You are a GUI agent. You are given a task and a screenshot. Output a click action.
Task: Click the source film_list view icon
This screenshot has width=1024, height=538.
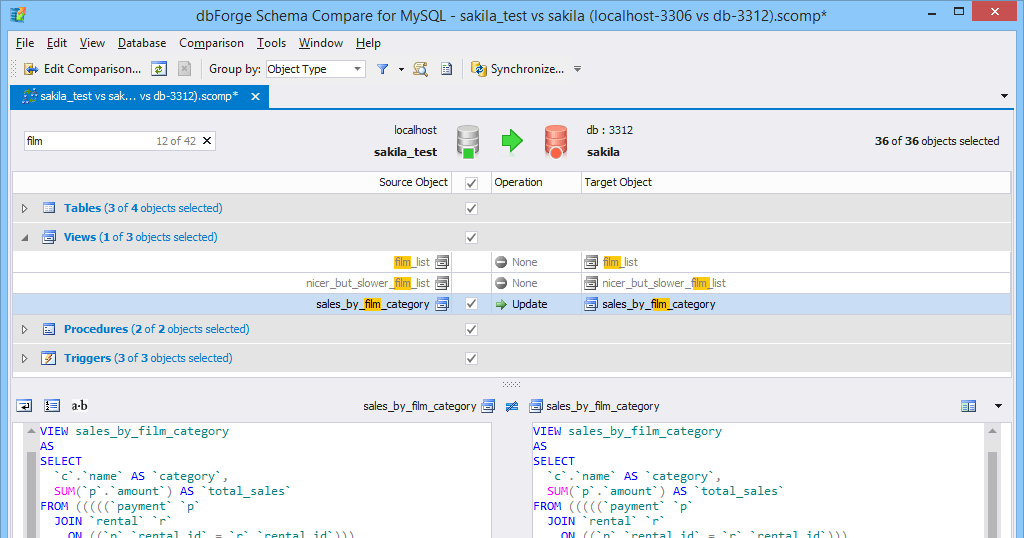(x=442, y=262)
